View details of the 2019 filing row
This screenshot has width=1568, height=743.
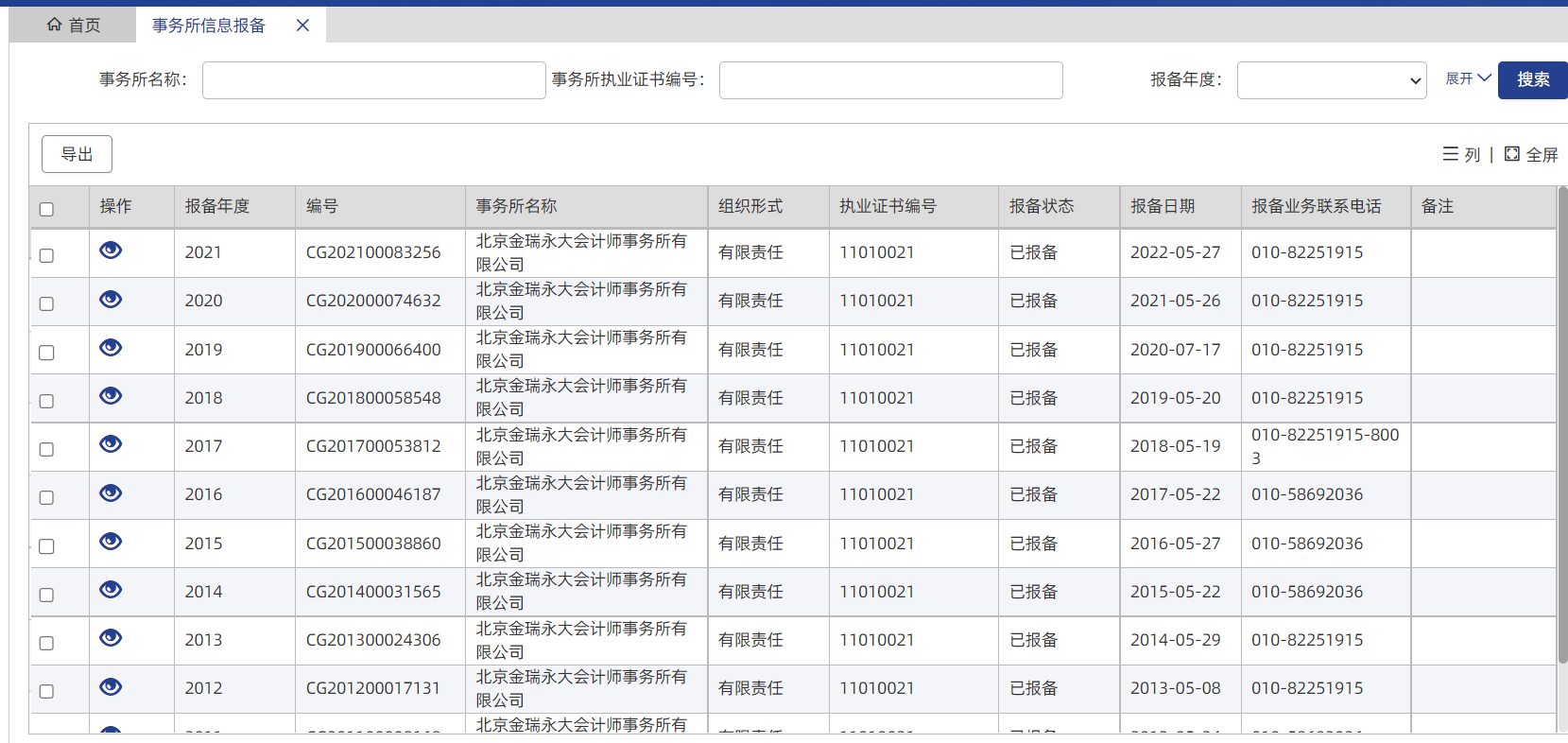point(111,348)
